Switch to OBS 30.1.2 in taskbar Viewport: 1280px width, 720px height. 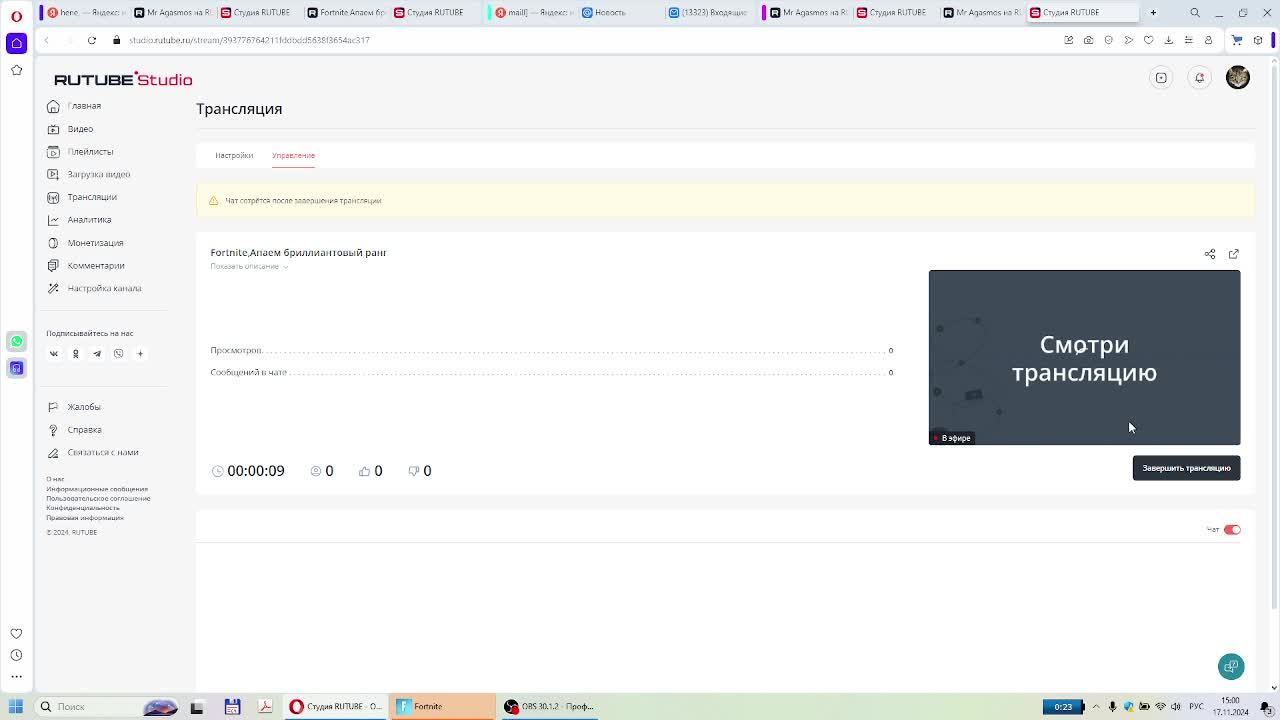550,706
